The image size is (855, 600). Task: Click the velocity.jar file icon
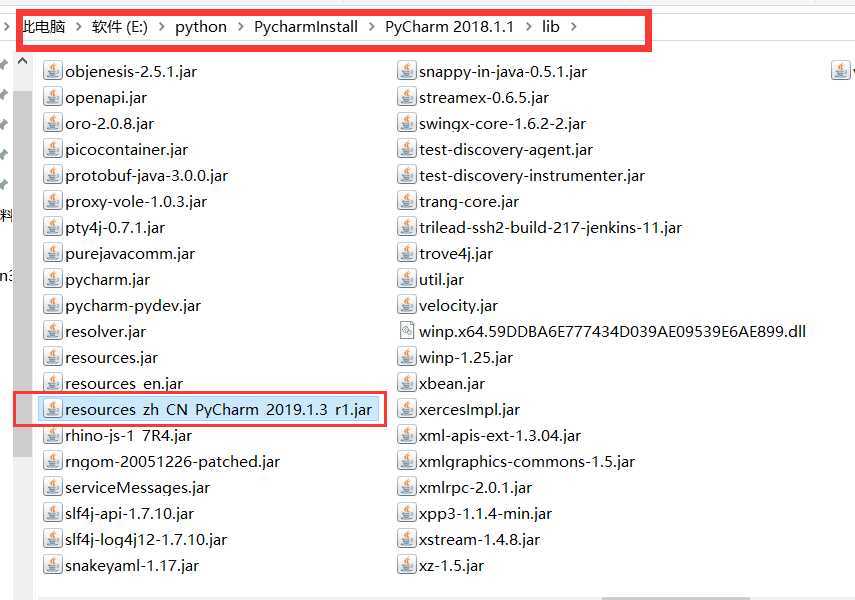[x=406, y=305]
